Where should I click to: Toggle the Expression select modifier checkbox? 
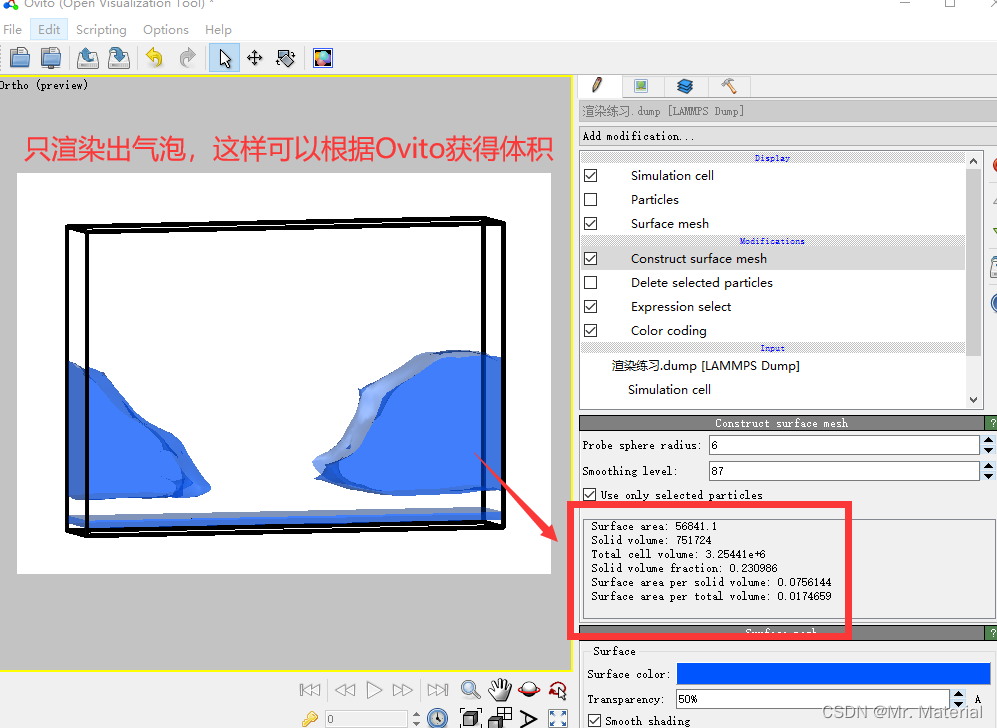(591, 306)
